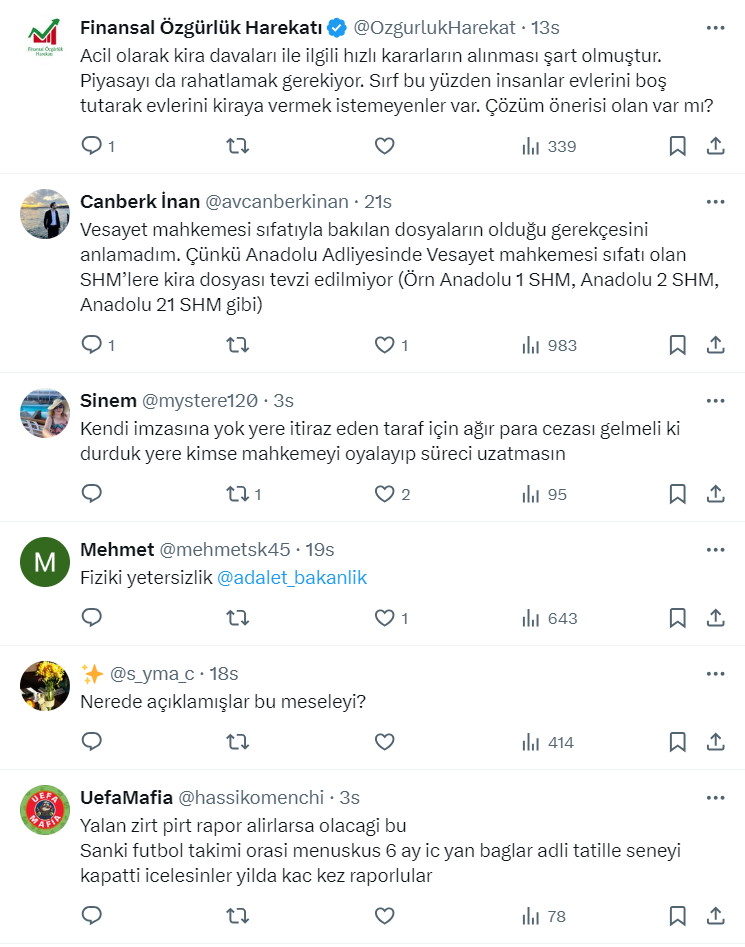Click the @adalet_bakanlik mention link
745x947 pixels.
(x=292, y=578)
